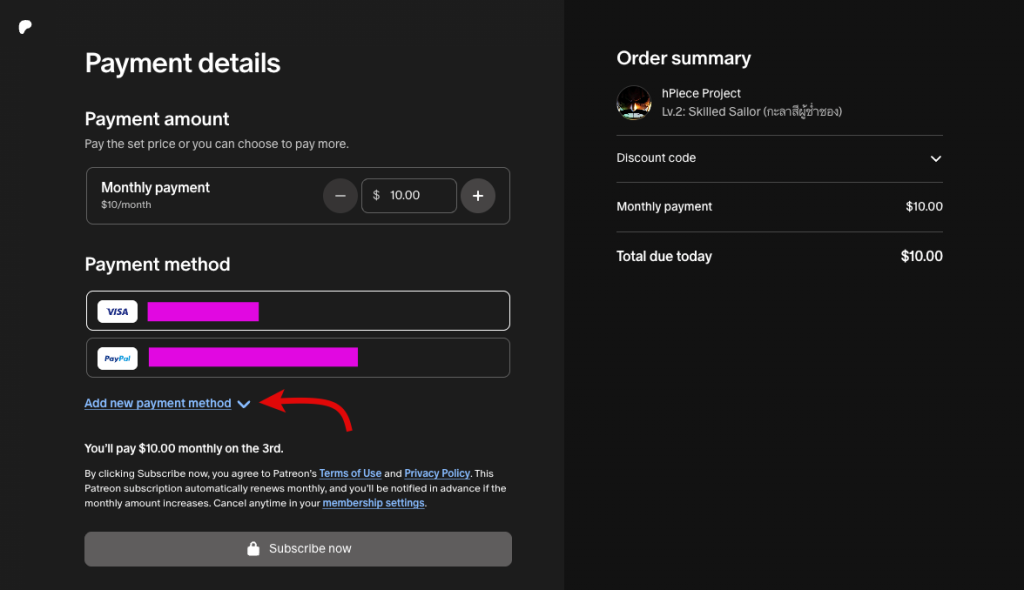1024x590 pixels.
Task: Click the Visa card icon
Action: click(x=117, y=311)
